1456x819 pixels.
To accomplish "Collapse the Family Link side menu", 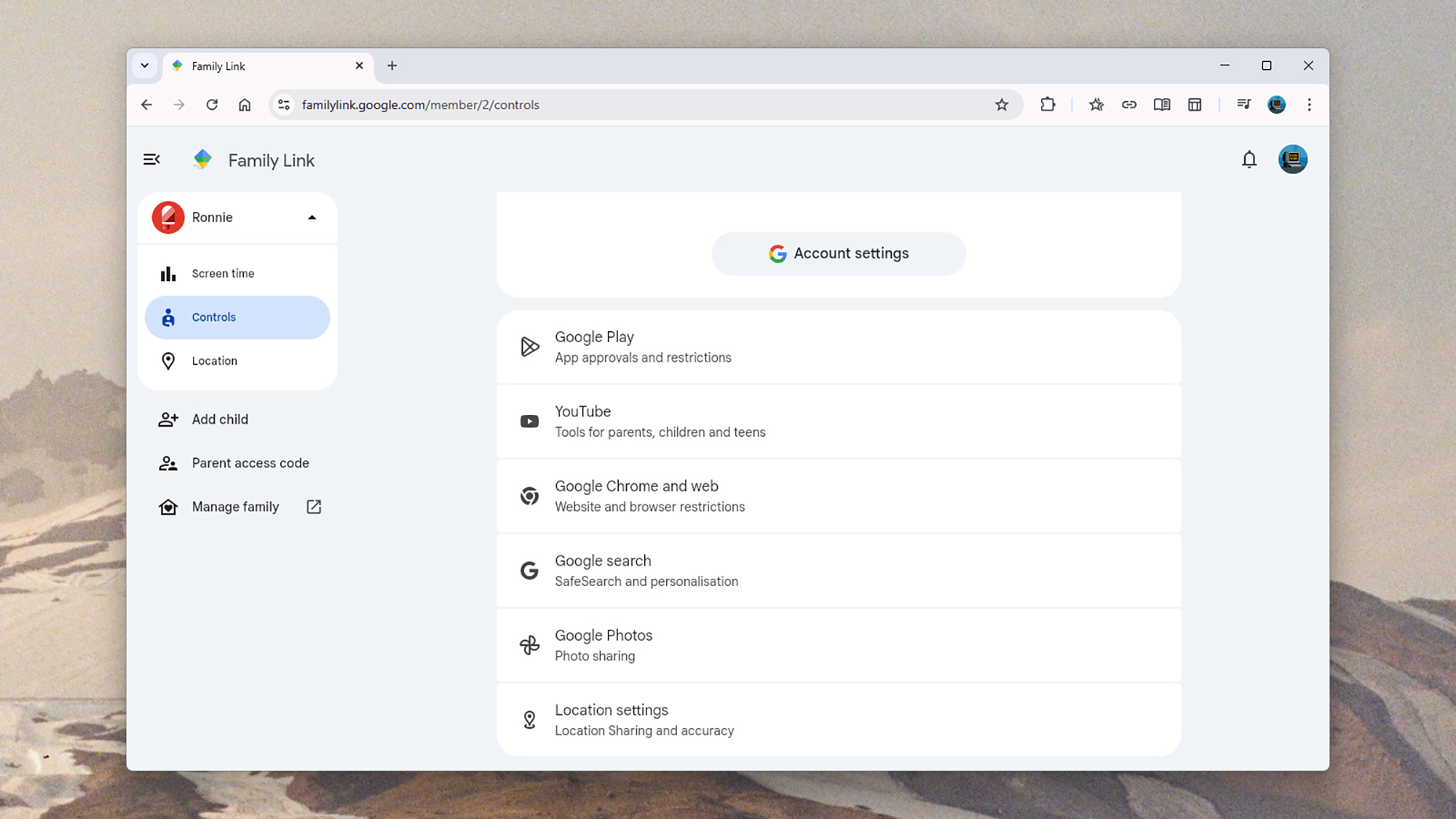I will click(x=151, y=159).
